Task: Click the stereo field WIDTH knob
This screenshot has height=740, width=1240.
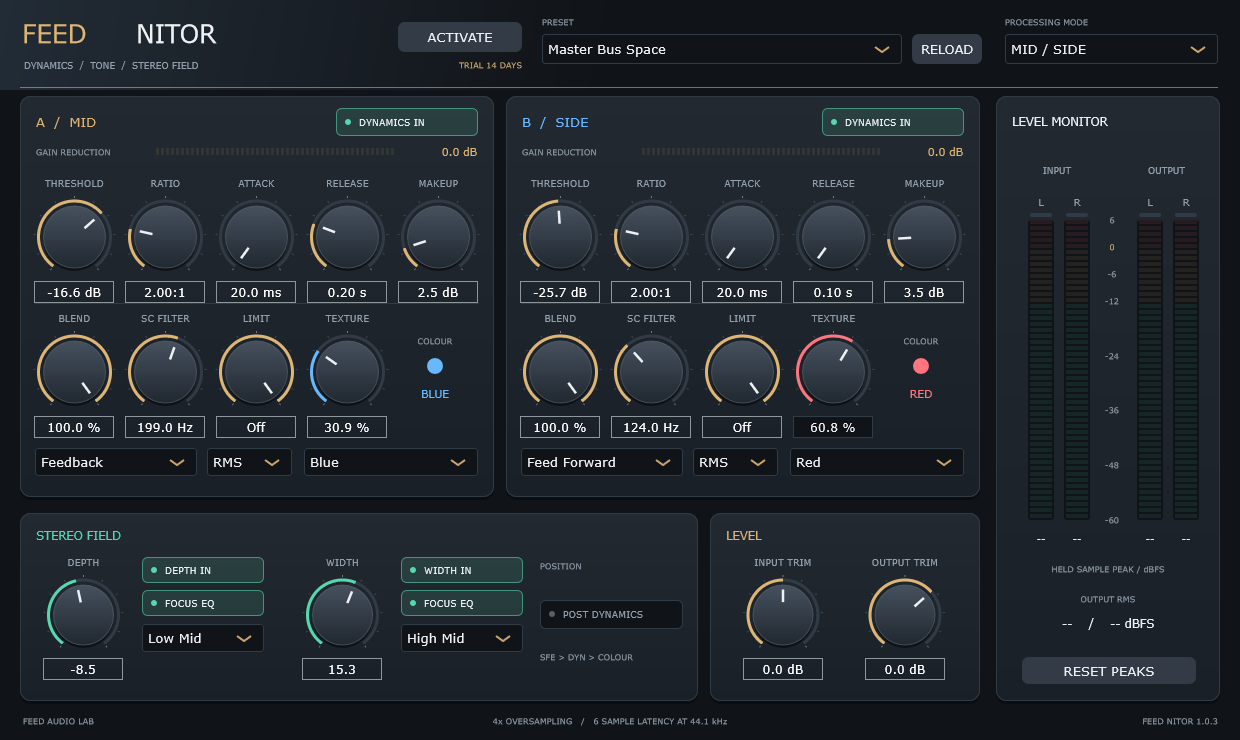Action: pyautogui.click(x=342, y=615)
